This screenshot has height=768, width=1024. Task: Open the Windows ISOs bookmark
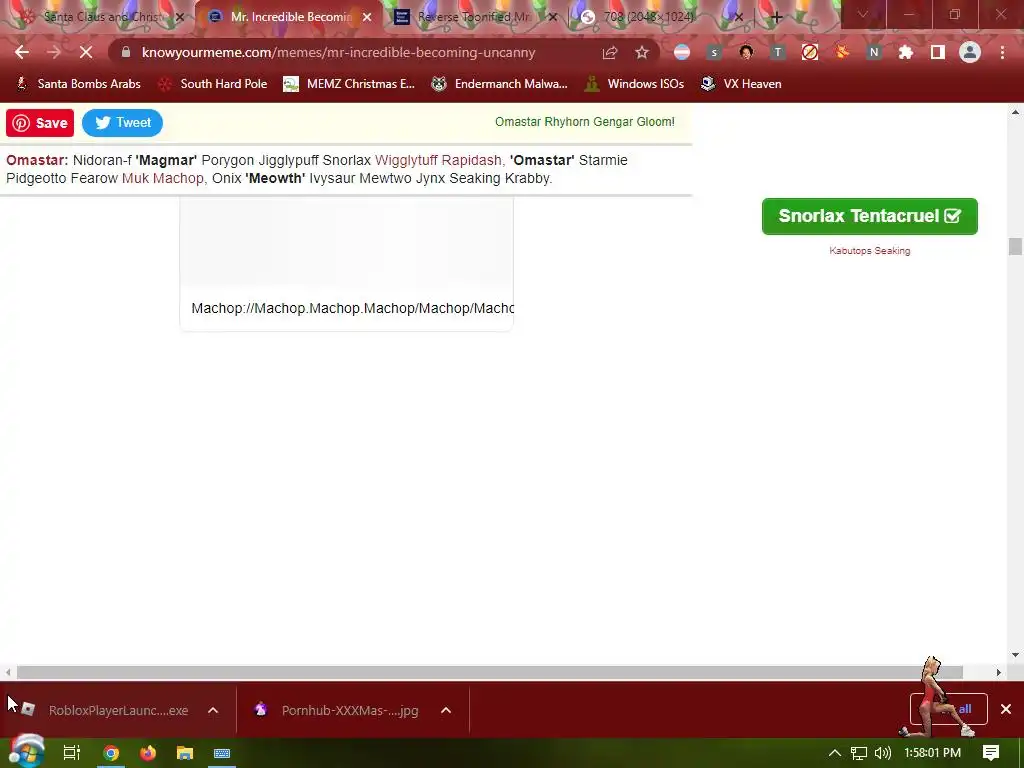pyautogui.click(x=635, y=84)
